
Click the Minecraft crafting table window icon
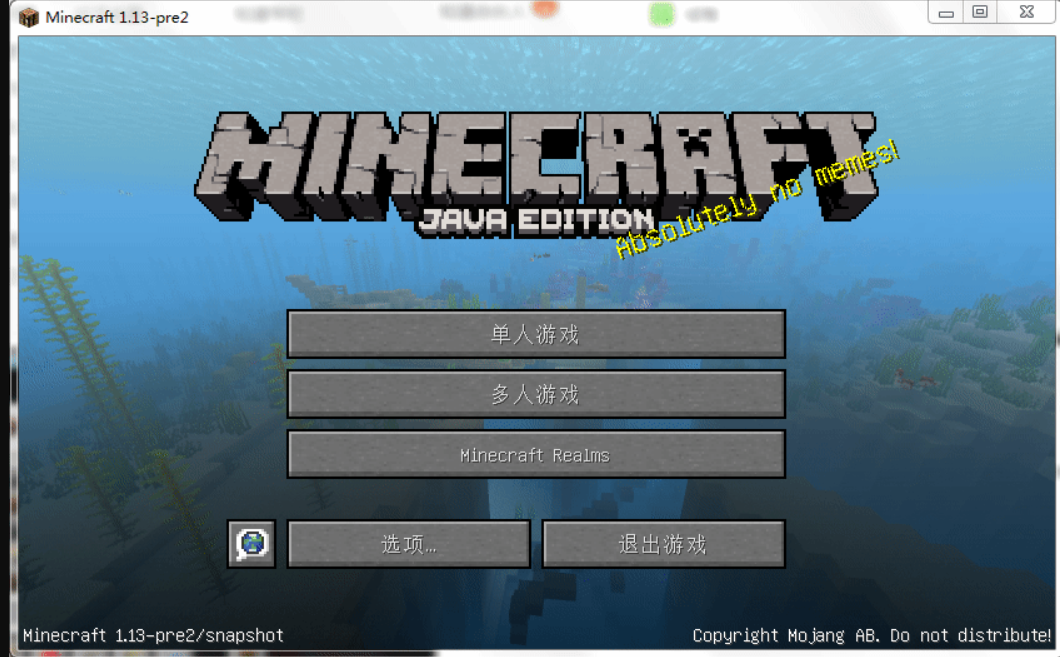tap(28, 17)
